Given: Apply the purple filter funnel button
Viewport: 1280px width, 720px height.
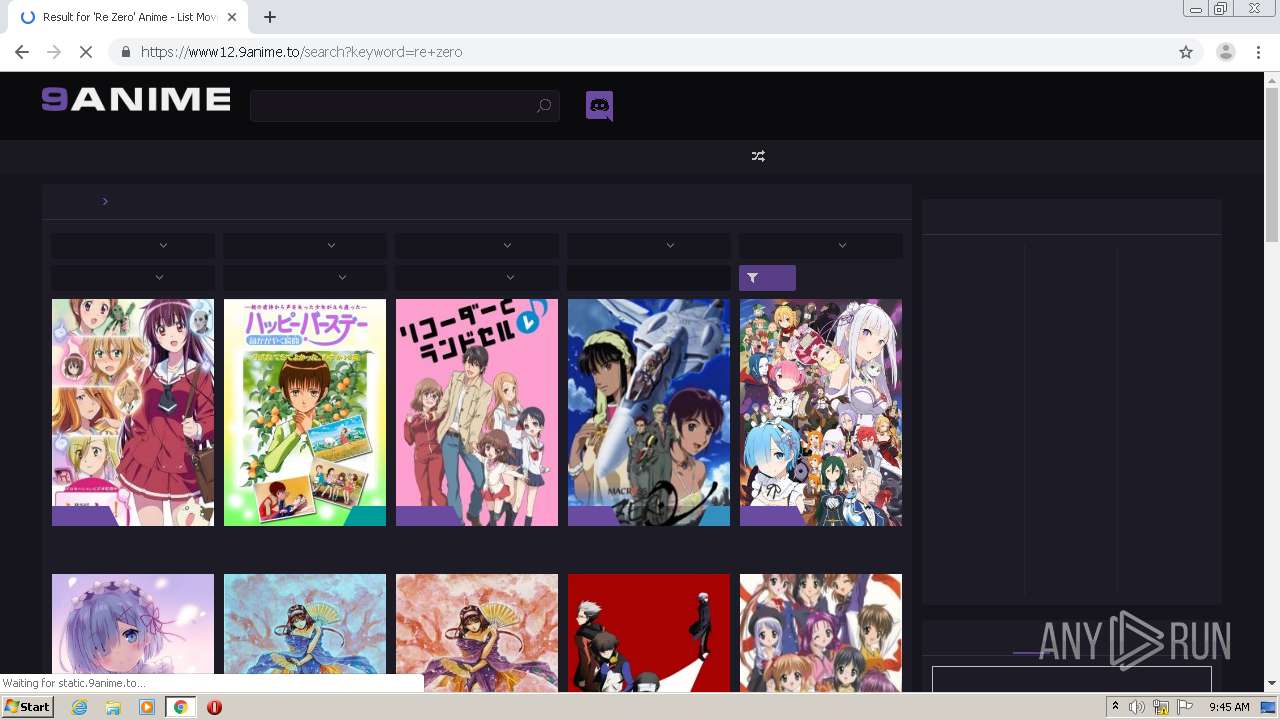Looking at the screenshot, I should pos(767,278).
